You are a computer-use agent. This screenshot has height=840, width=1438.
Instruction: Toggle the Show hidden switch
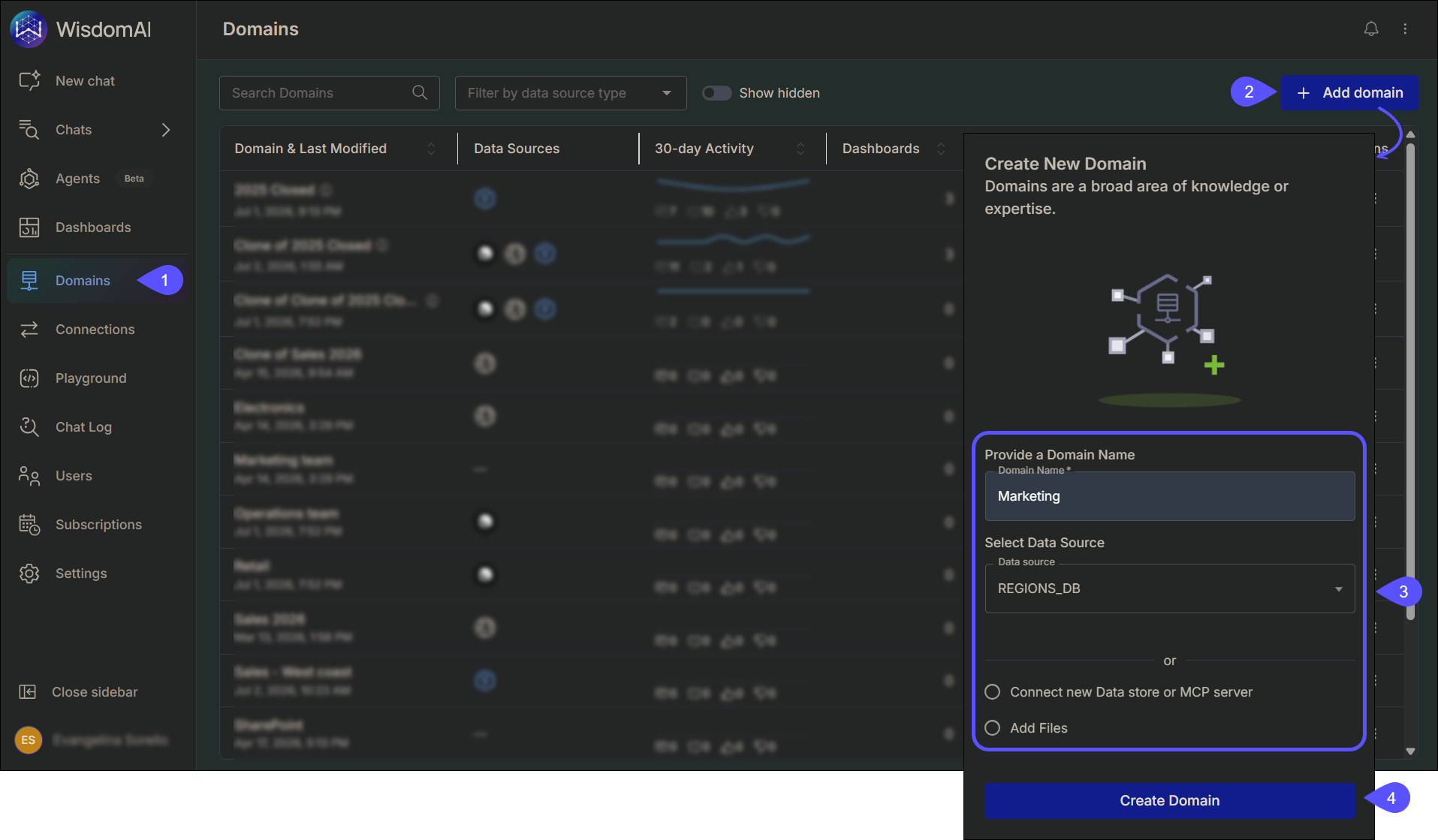point(716,92)
